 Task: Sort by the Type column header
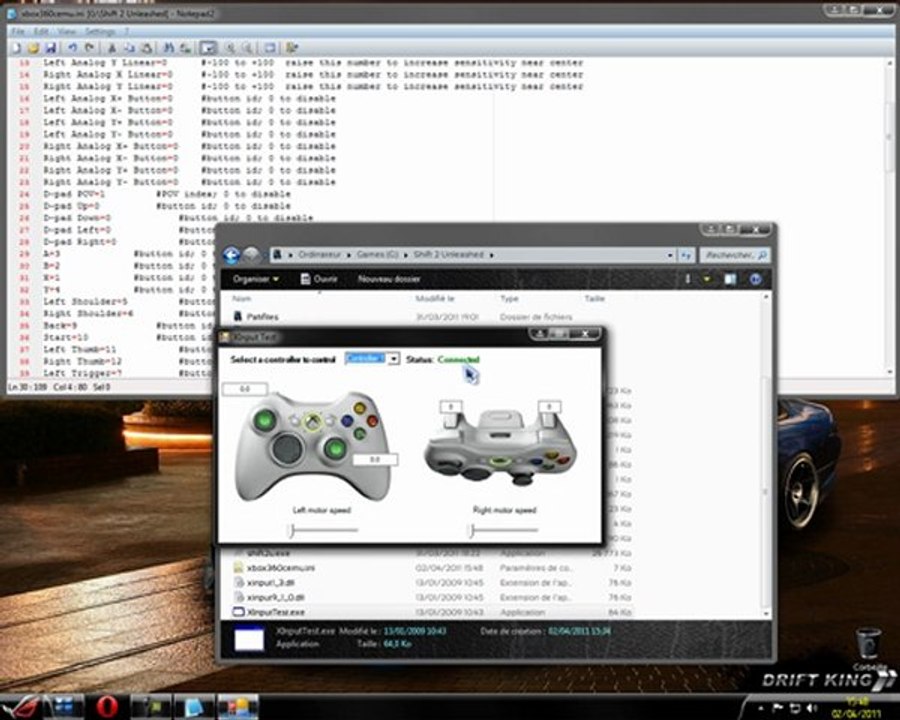click(509, 299)
